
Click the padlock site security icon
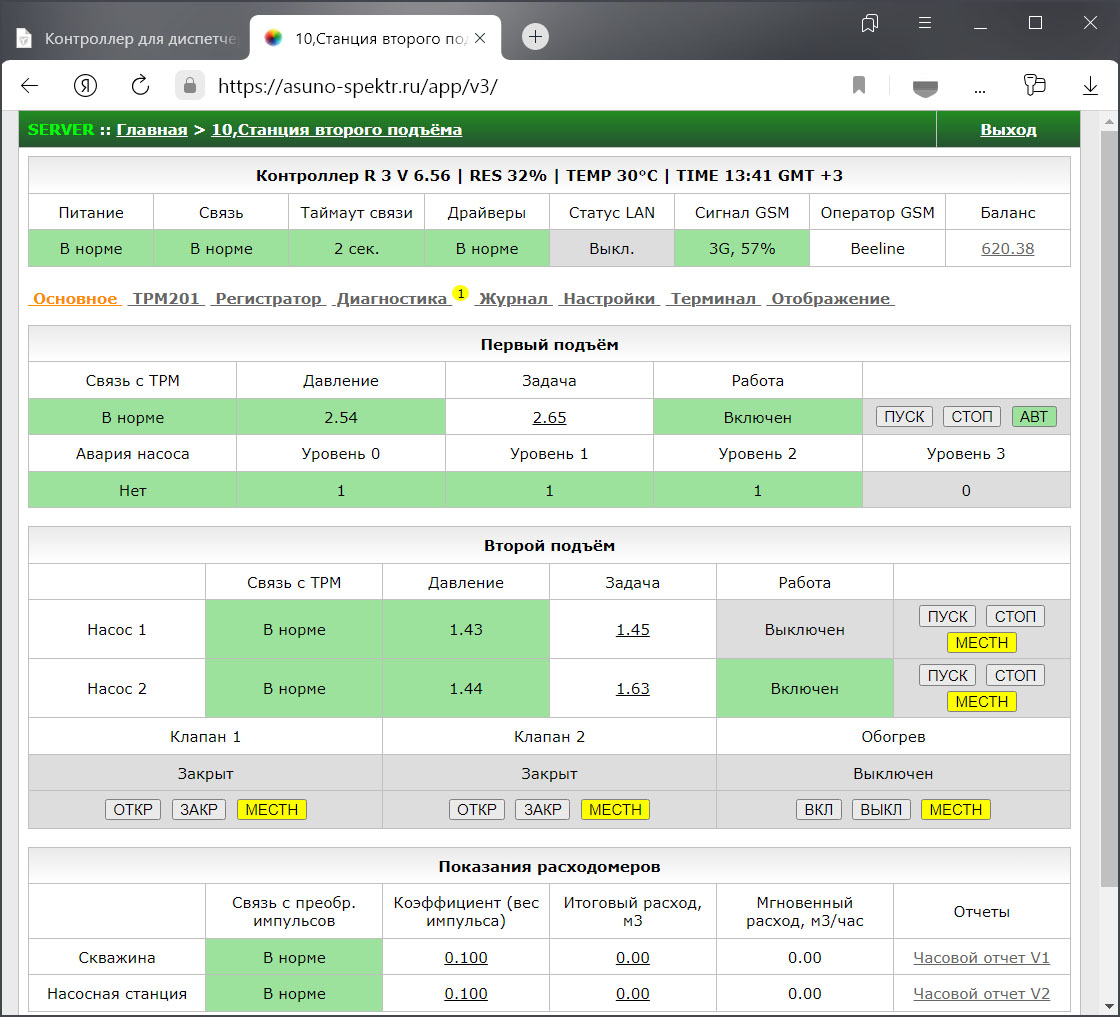click(190, 86)
